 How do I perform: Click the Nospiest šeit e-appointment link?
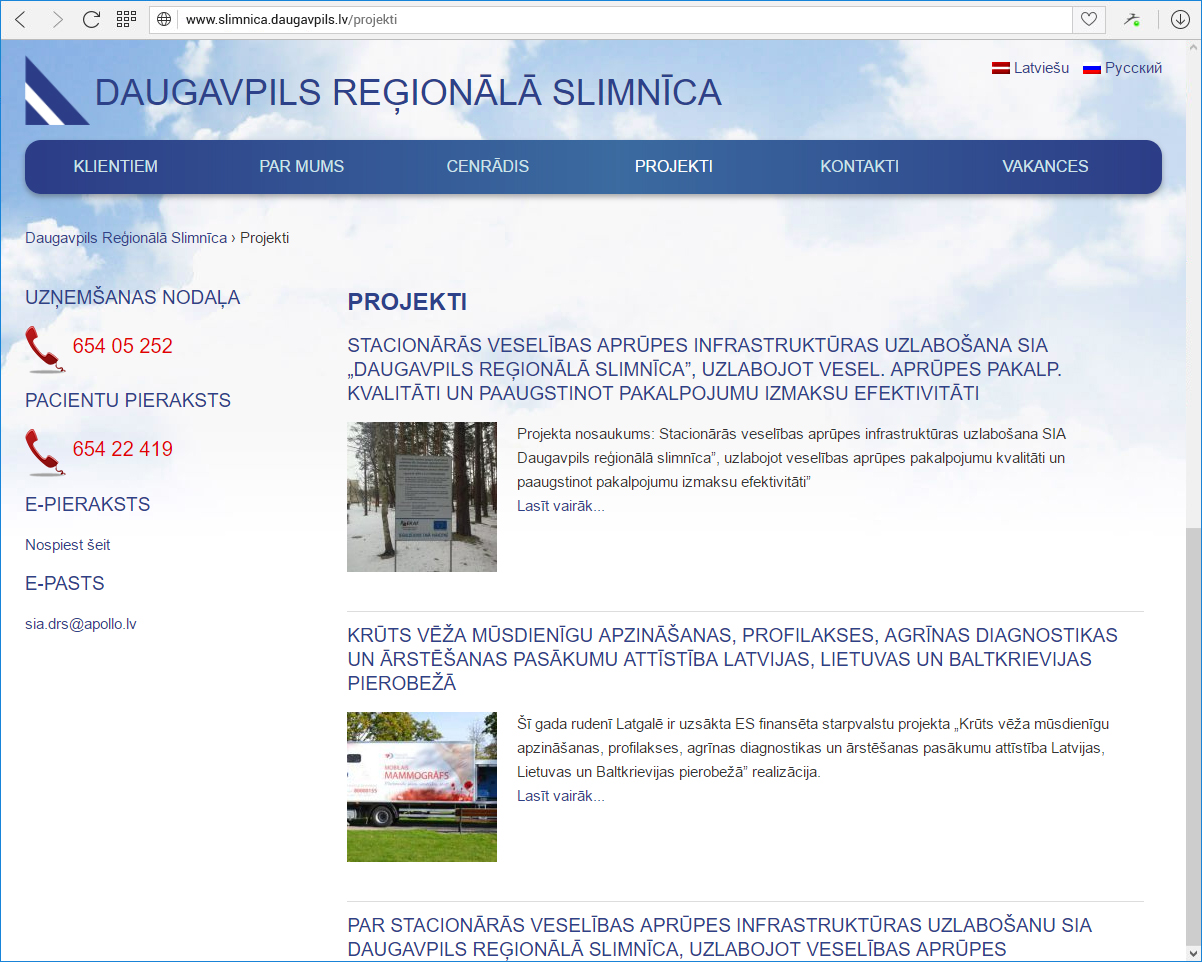(x=68, y=545)
